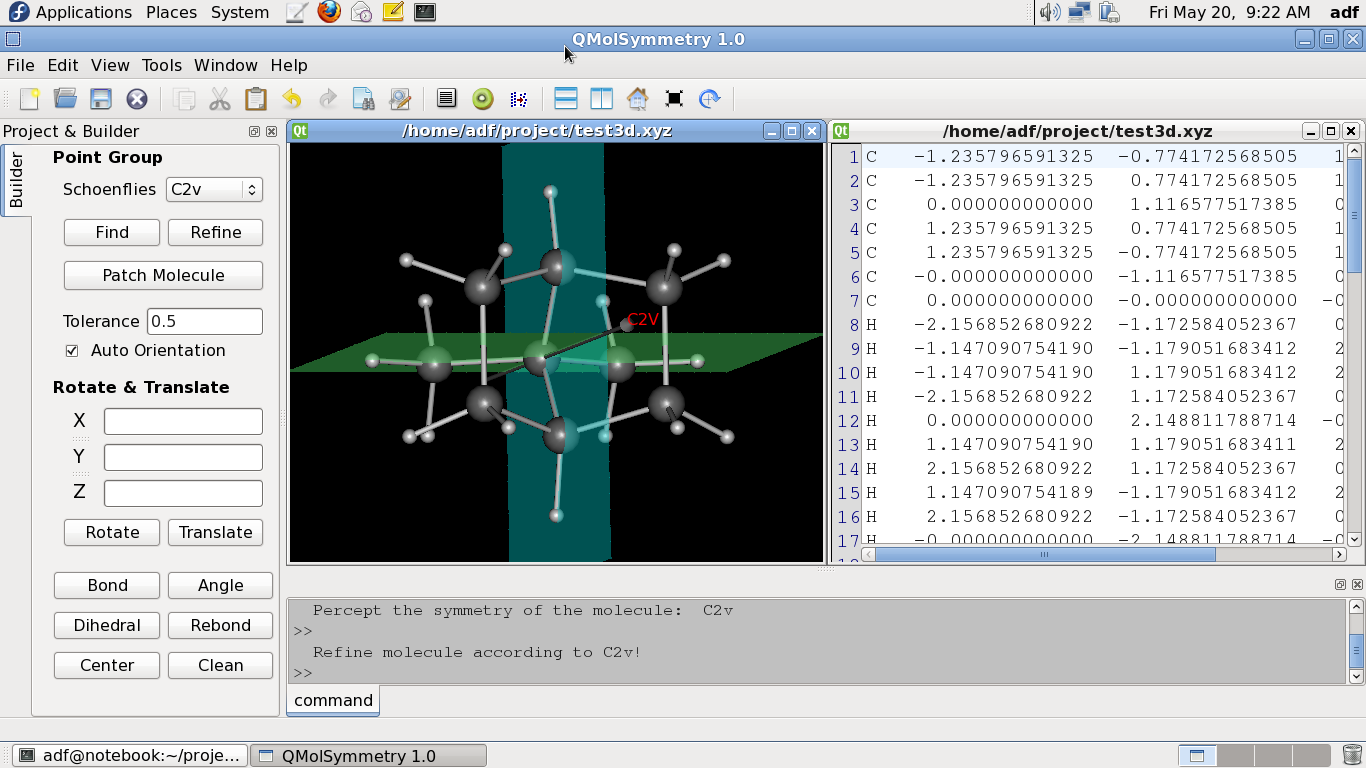Open the Window menu
The image size is (1366, 768).
[x=225, y=65]
